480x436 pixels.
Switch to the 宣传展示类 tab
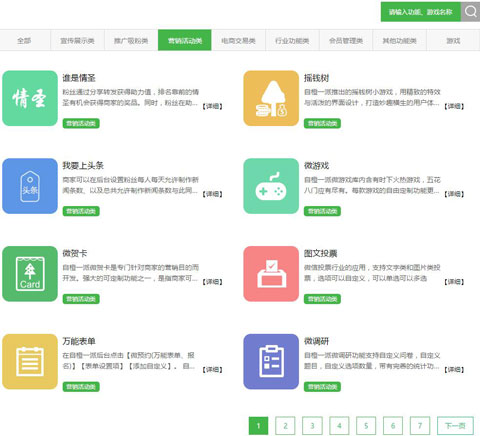coord(77,40)
